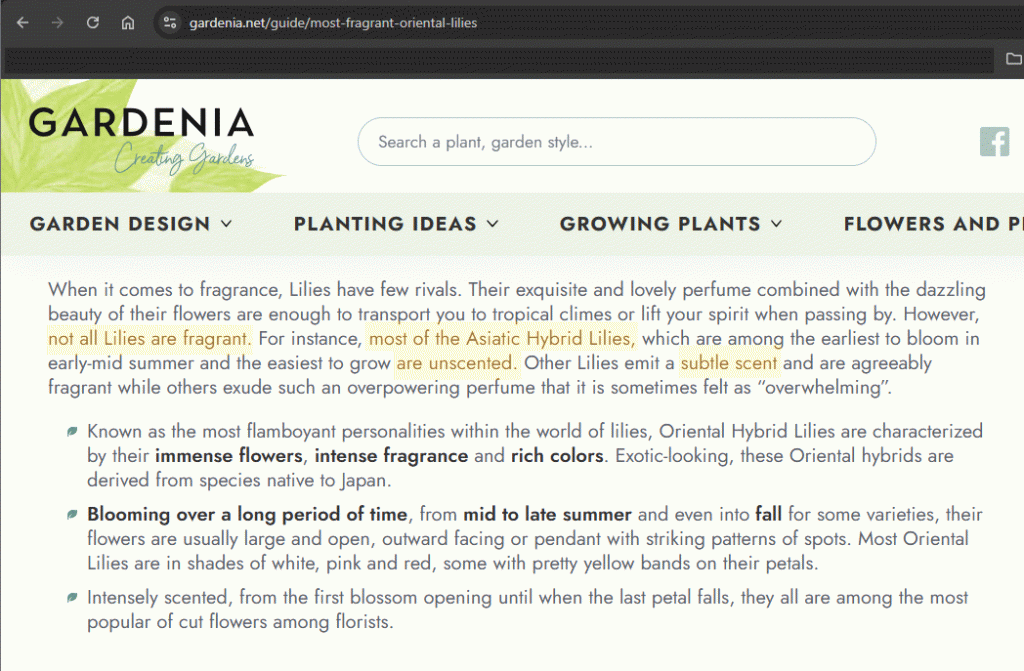This screenshot has height=671, width=1024.
Task: Click the leaf bullet beside 'Known as the most flamboyant'
Action: point(72,432)
